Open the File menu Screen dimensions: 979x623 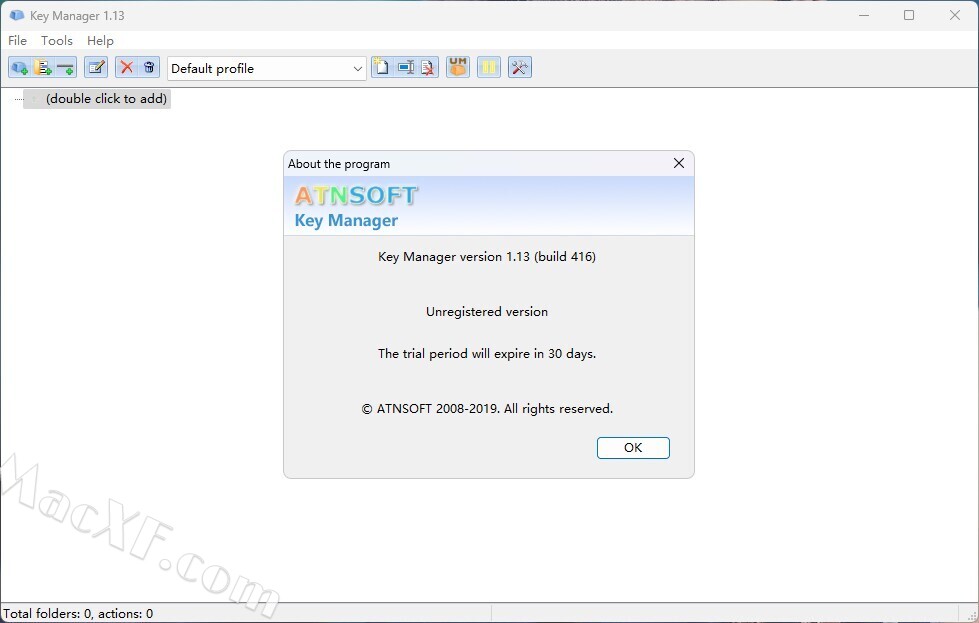point(17,41)
